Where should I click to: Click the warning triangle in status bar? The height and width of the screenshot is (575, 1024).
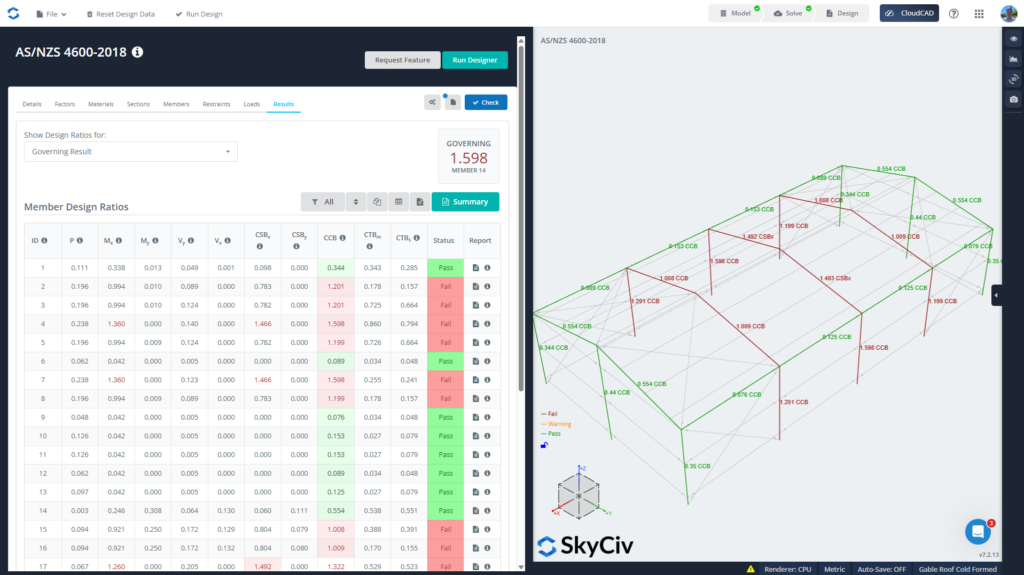tap(751, 569)
